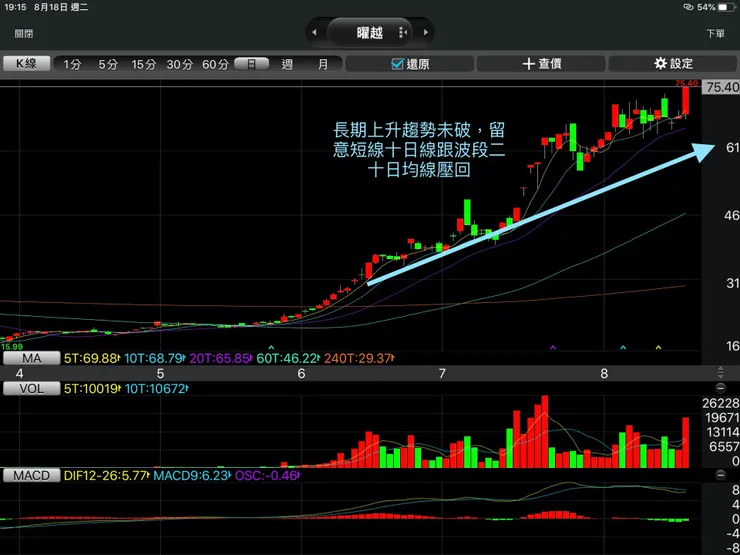This screenshot has height=555, width=740.
Task: Go to next stock with right arrow
Action: point(426,33)
